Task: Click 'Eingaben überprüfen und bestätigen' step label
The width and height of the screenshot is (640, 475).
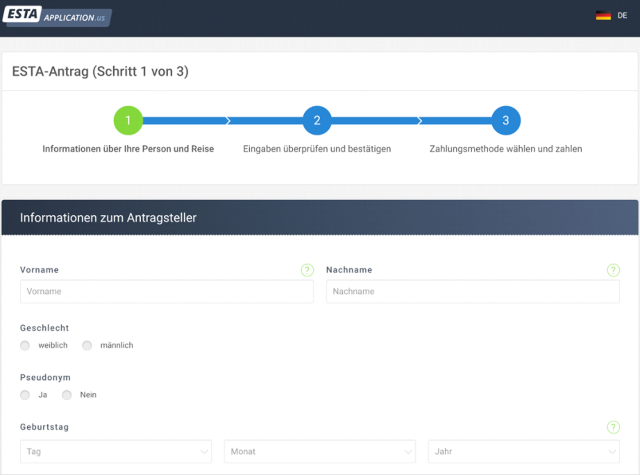Action: coord(317,149)
